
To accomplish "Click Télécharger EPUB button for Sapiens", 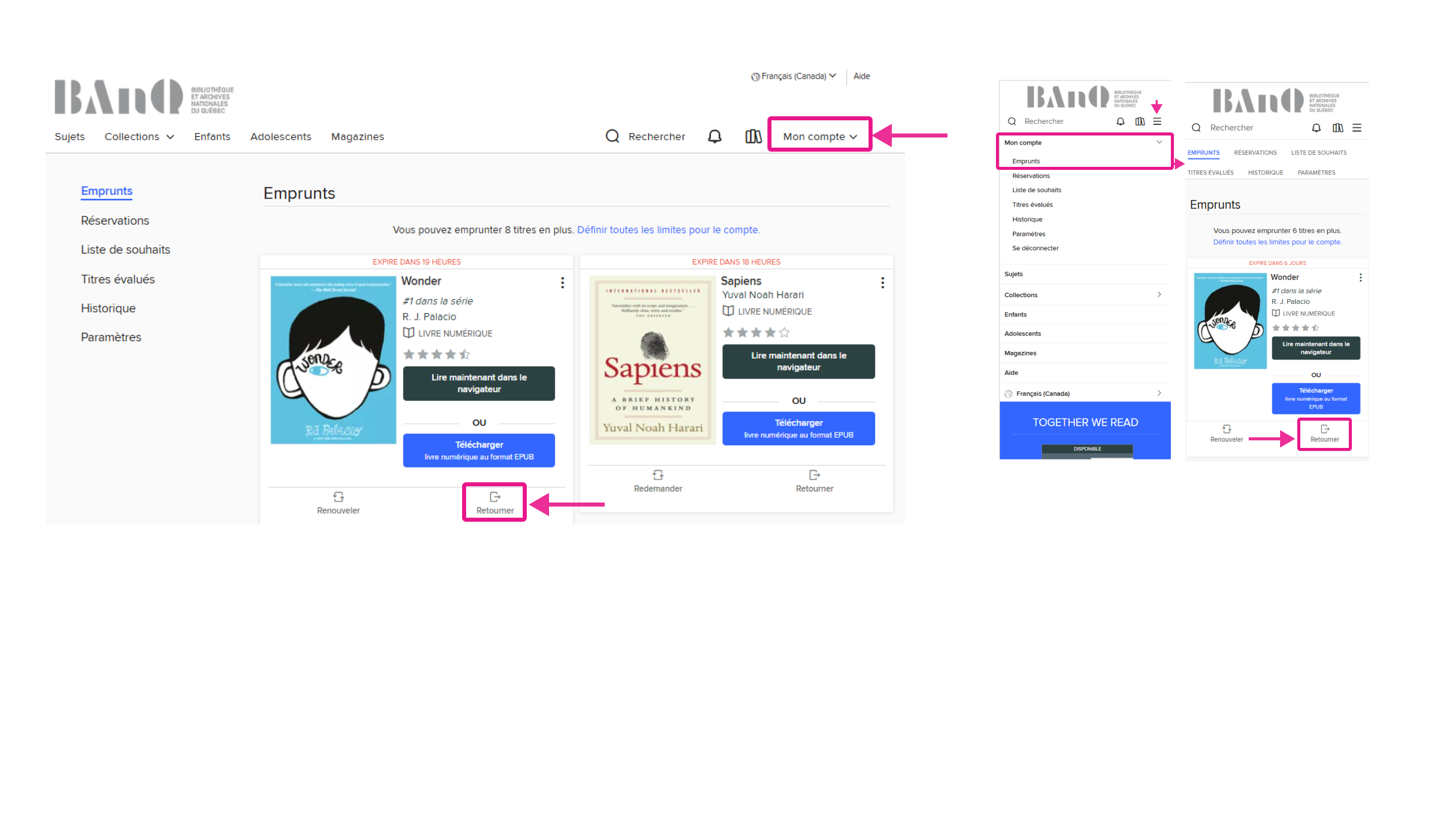I will [x=798, y=428].
